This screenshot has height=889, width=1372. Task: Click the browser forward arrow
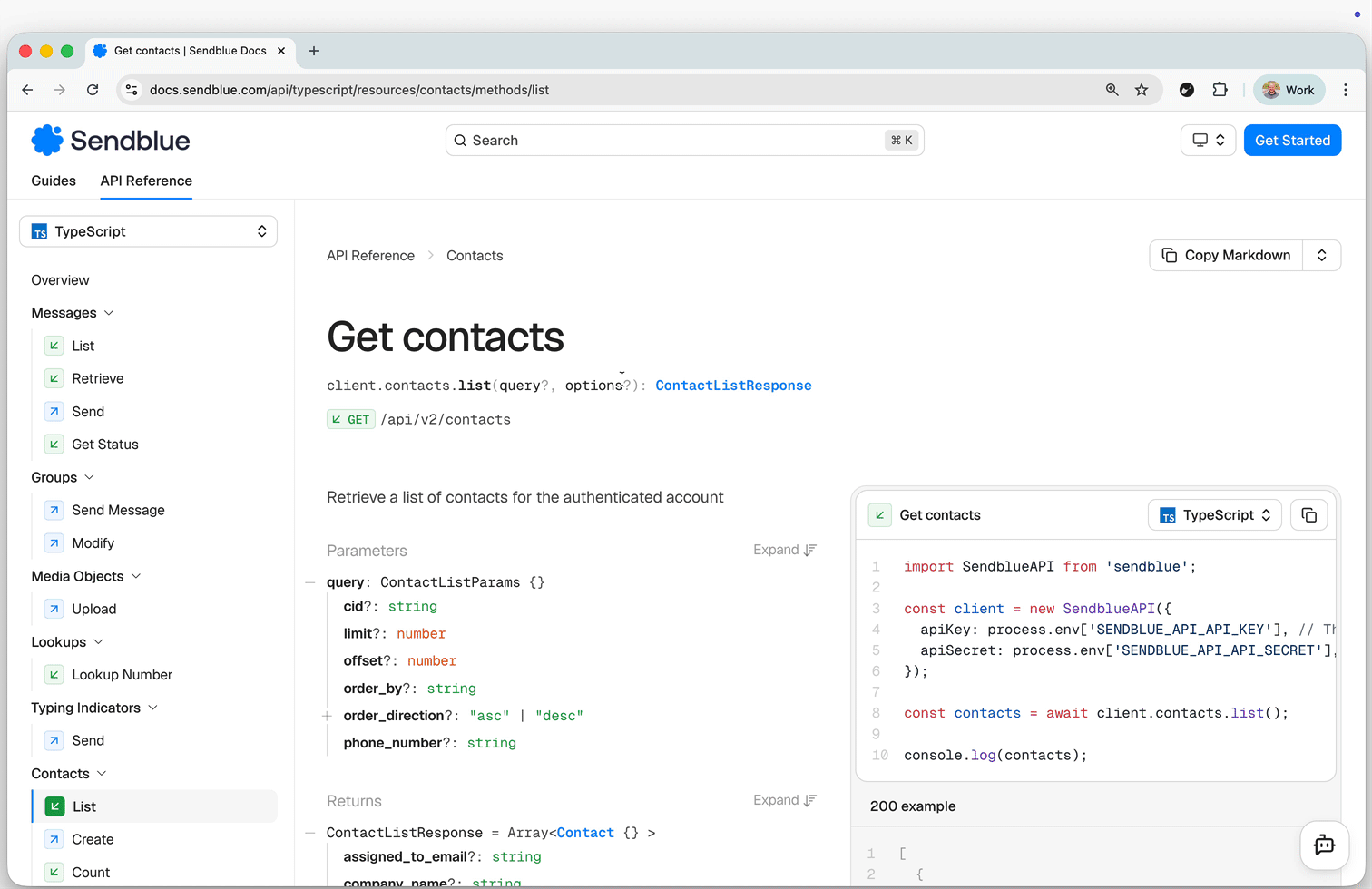(60, 90)
